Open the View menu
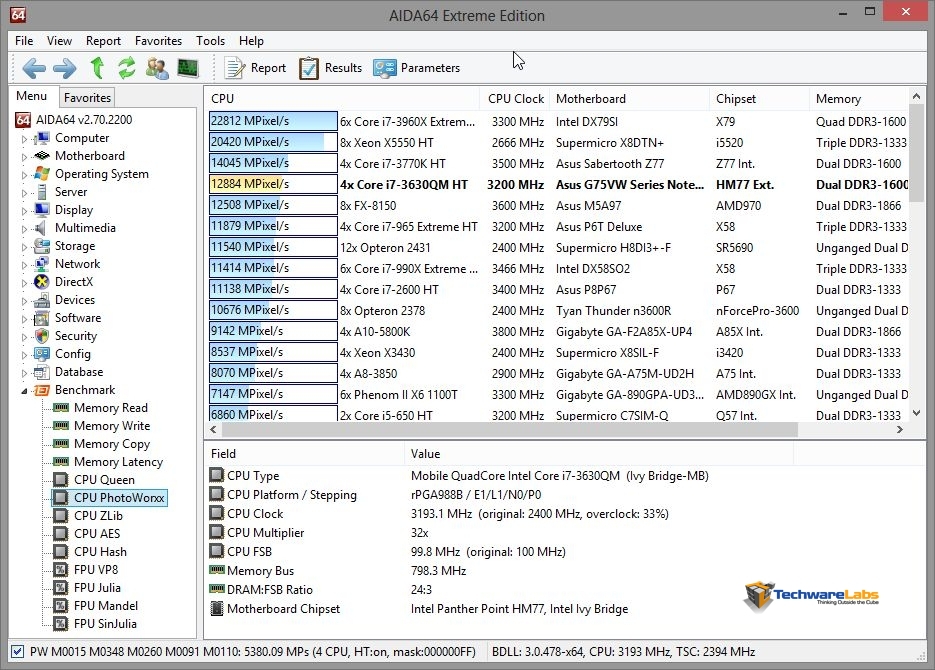Screen dimensions: 935x670 (59, 41)
